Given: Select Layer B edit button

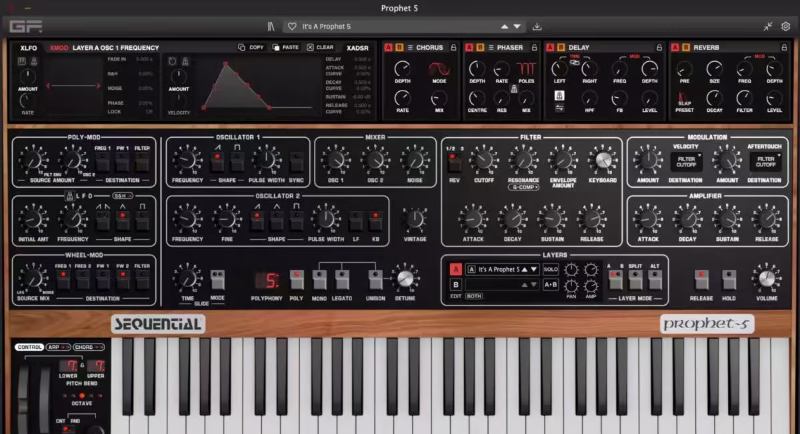Looking at the screenshot, I should (456, 285).
